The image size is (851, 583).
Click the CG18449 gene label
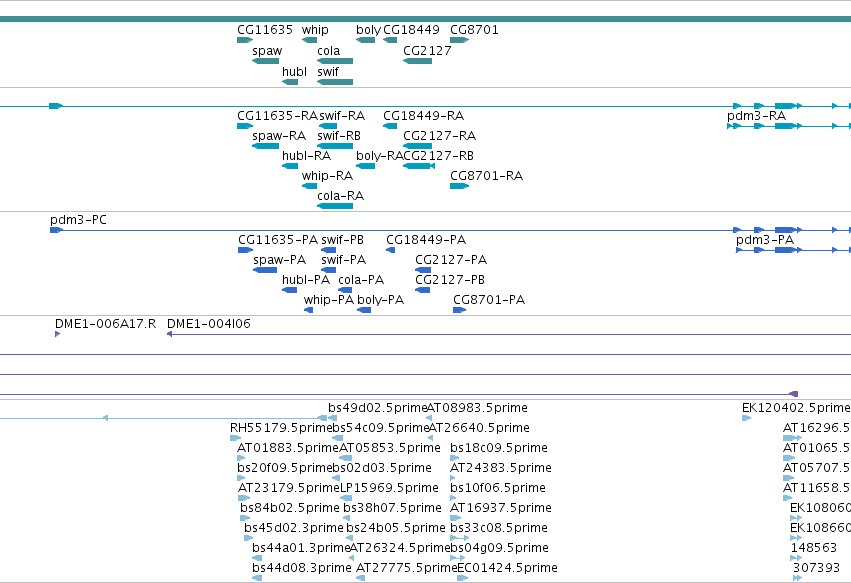411,30
